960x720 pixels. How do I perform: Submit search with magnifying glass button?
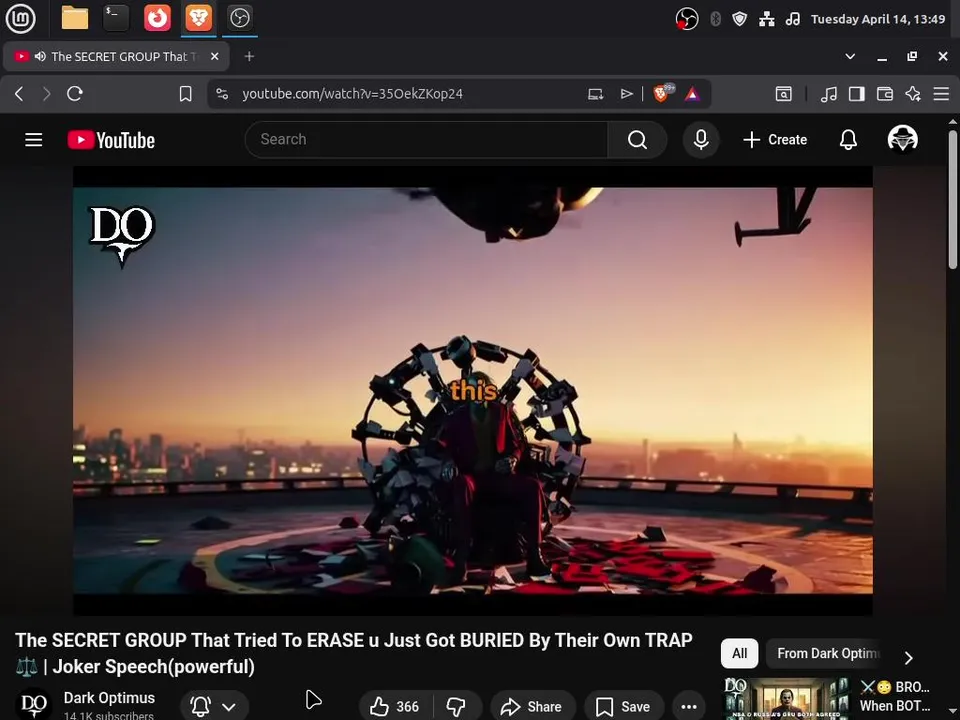[637, 140]
